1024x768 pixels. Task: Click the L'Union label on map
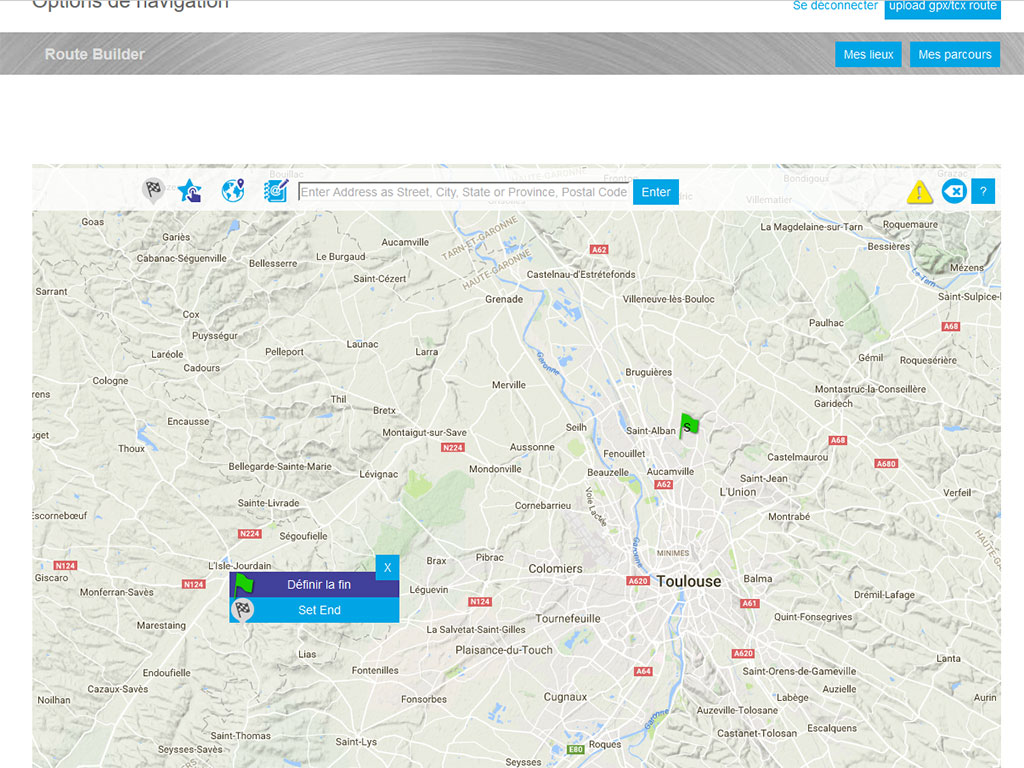(x=738, y=492)
